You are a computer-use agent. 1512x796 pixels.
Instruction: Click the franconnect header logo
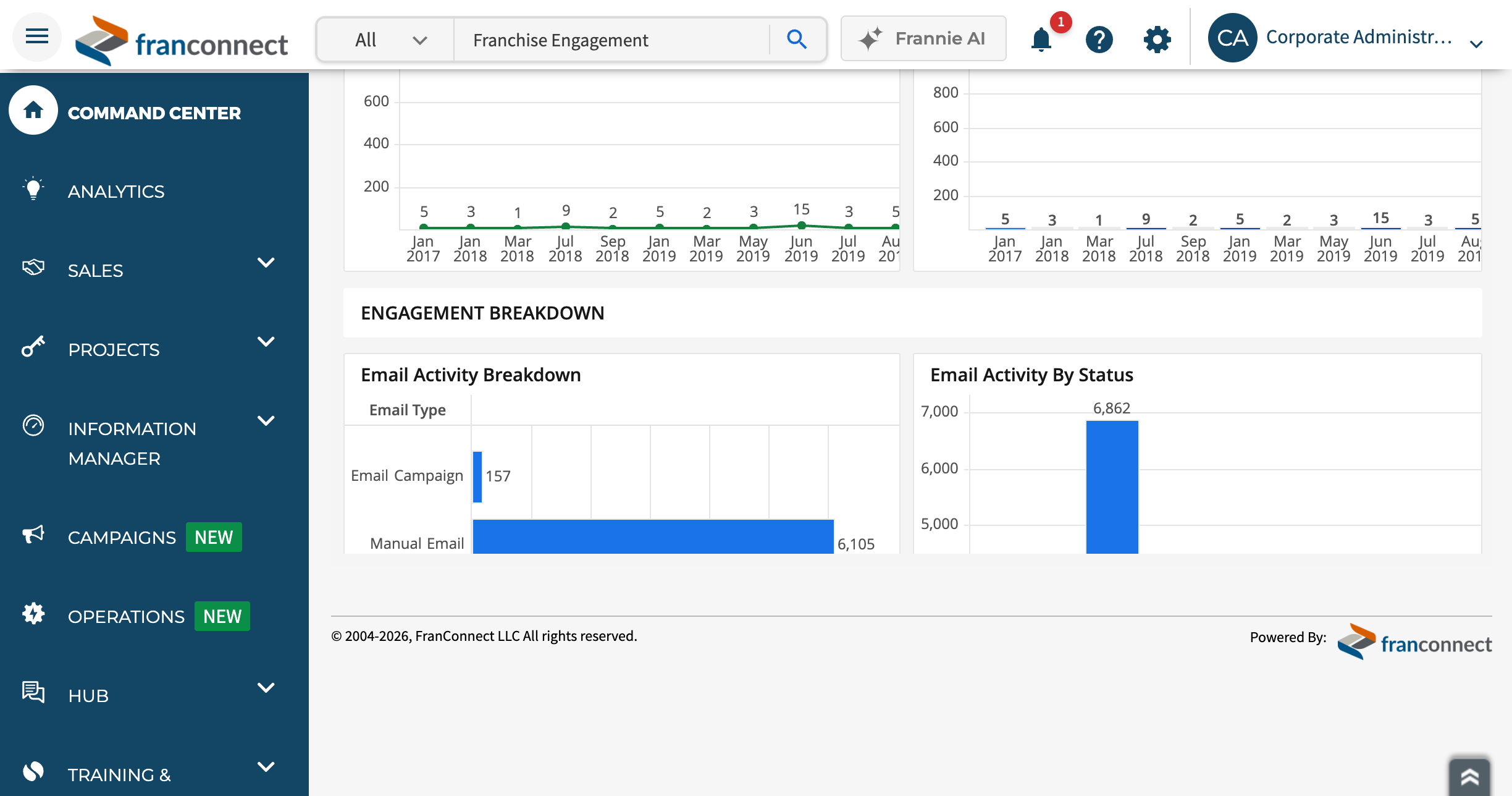pos(181,41)
